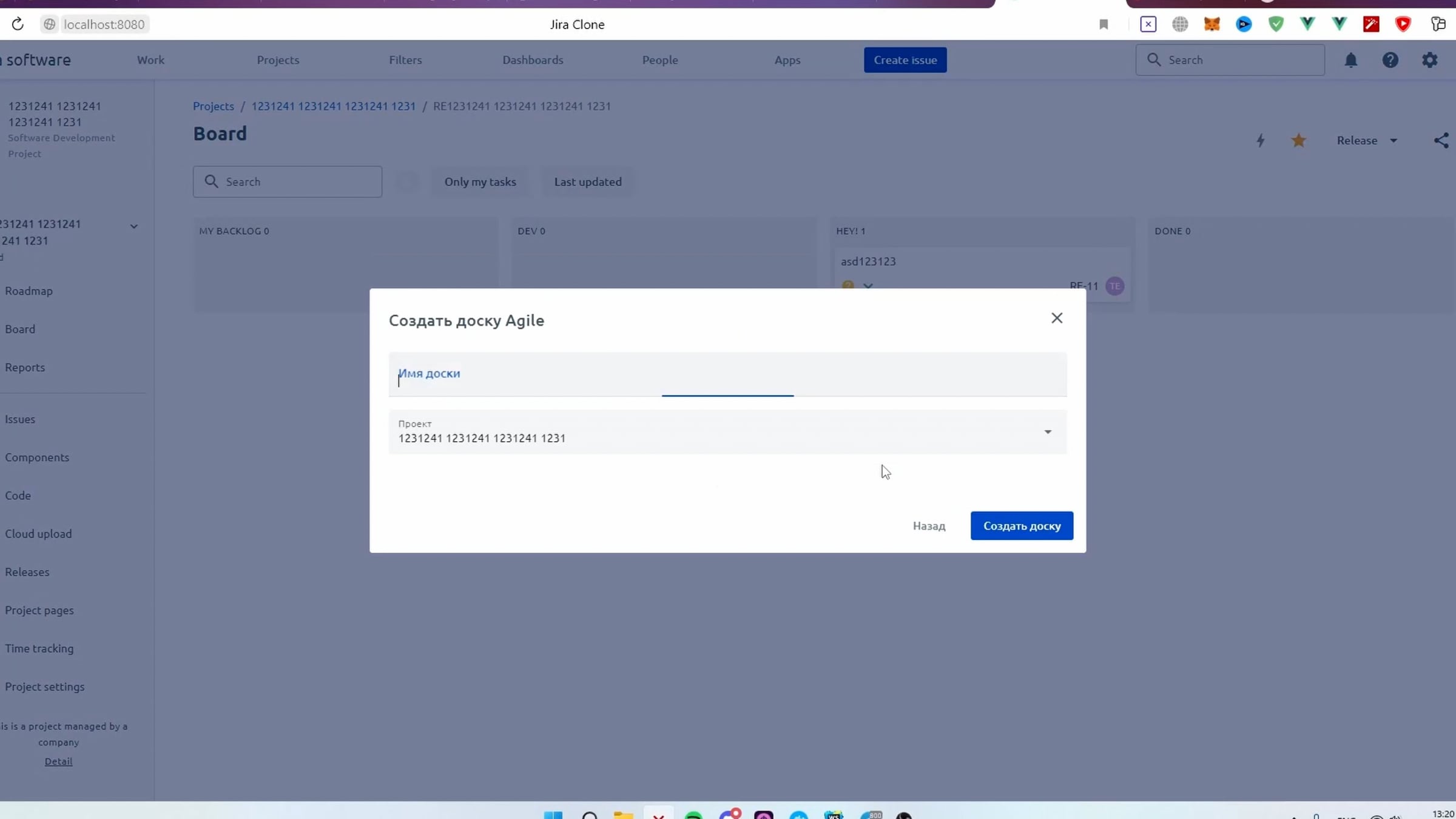Expand the Release dropdown
Screen dimensions: 1456x819
tap(1367, 141)
